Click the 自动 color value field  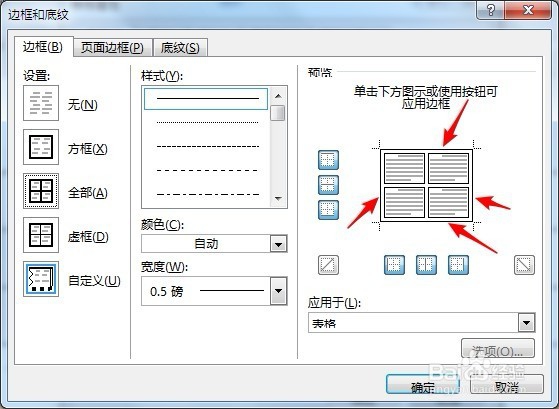[206, 244]
